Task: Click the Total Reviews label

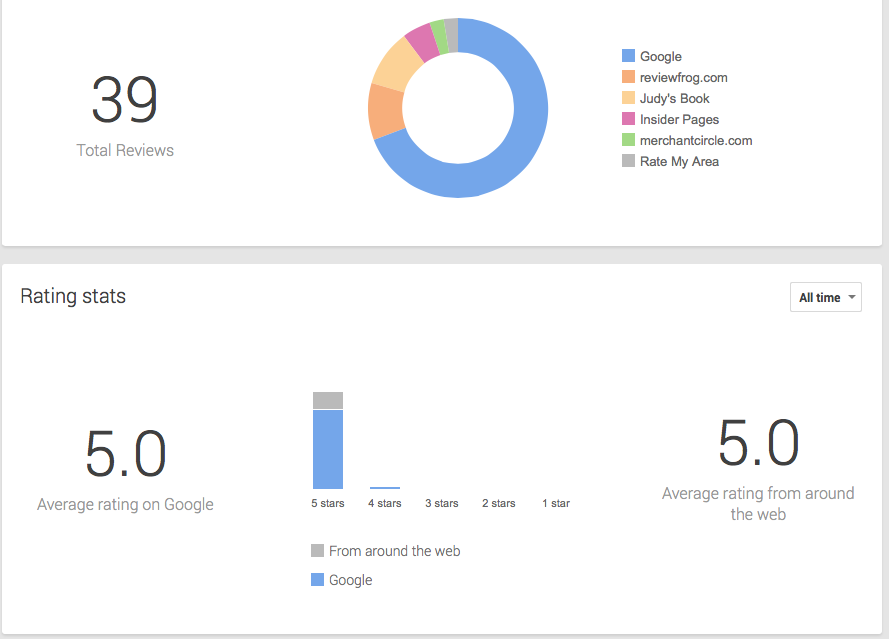Action: (125, 150)
